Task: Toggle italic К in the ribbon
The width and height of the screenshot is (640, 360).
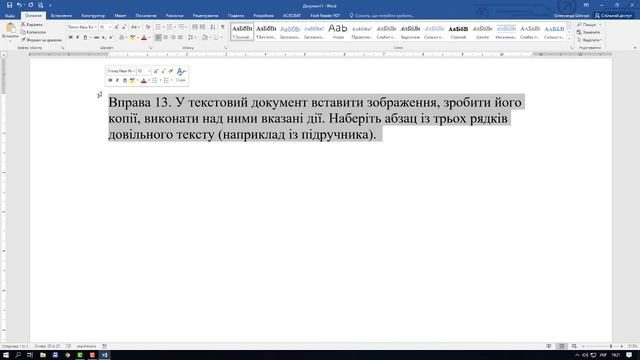Action: 78,37
